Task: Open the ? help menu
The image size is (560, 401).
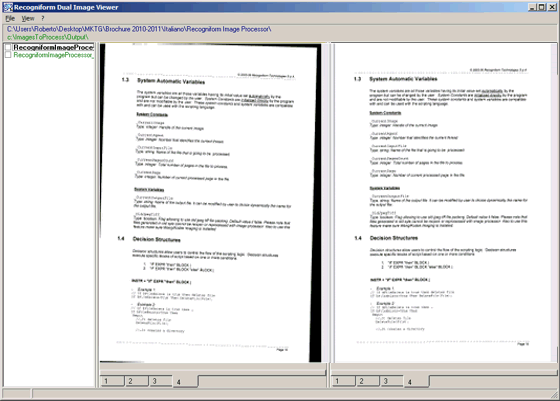Action: coord(43,18)
